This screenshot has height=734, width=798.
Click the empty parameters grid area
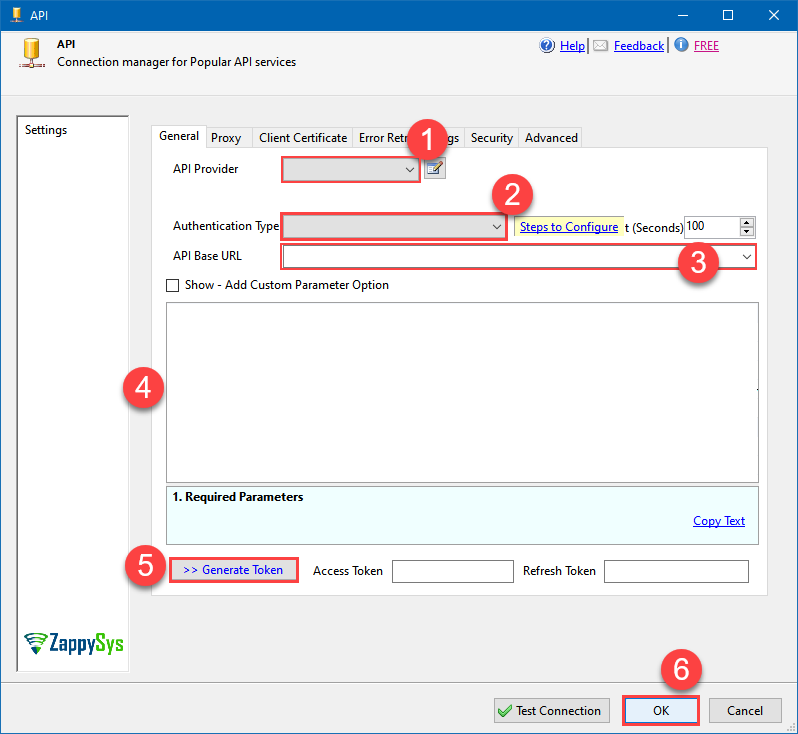[x=462, y=392]
